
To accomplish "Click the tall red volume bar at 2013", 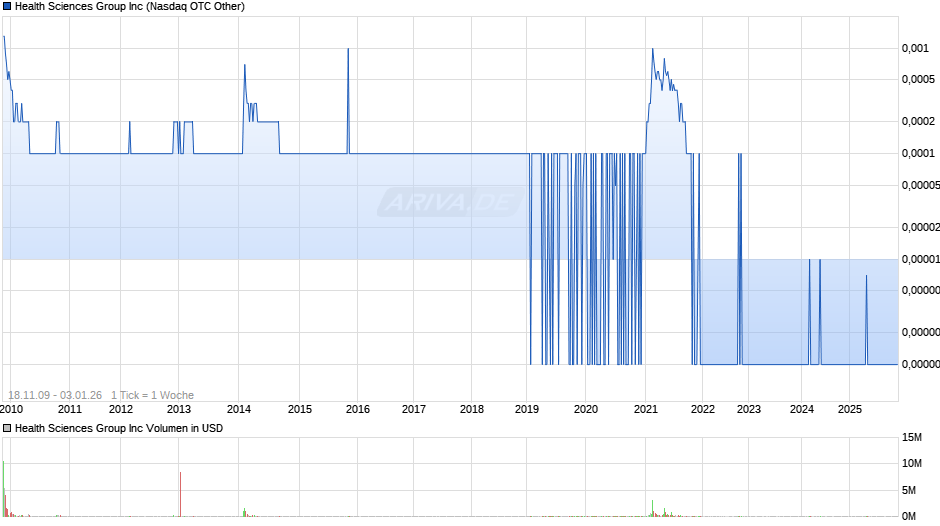I will [180, 494].
